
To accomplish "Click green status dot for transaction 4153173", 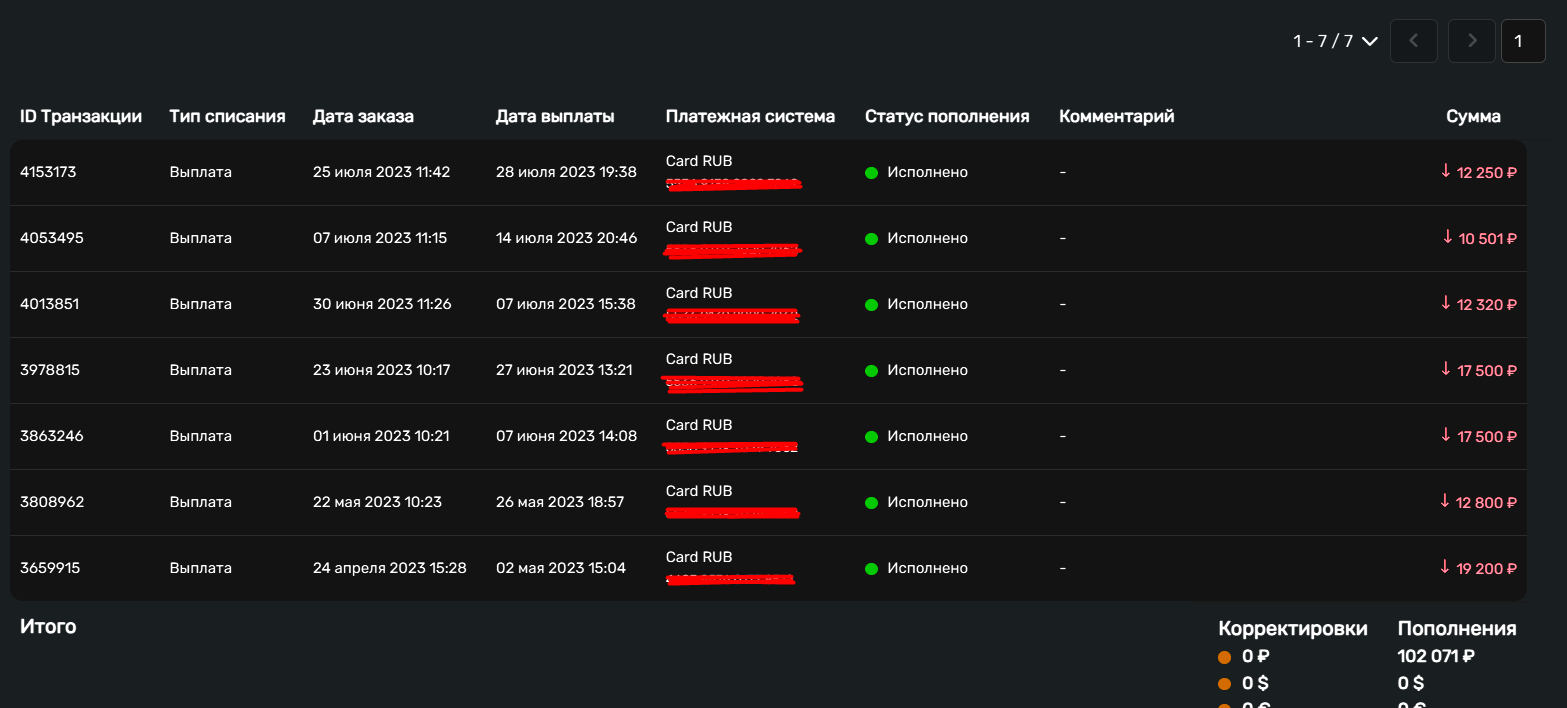I will point(871,173).
